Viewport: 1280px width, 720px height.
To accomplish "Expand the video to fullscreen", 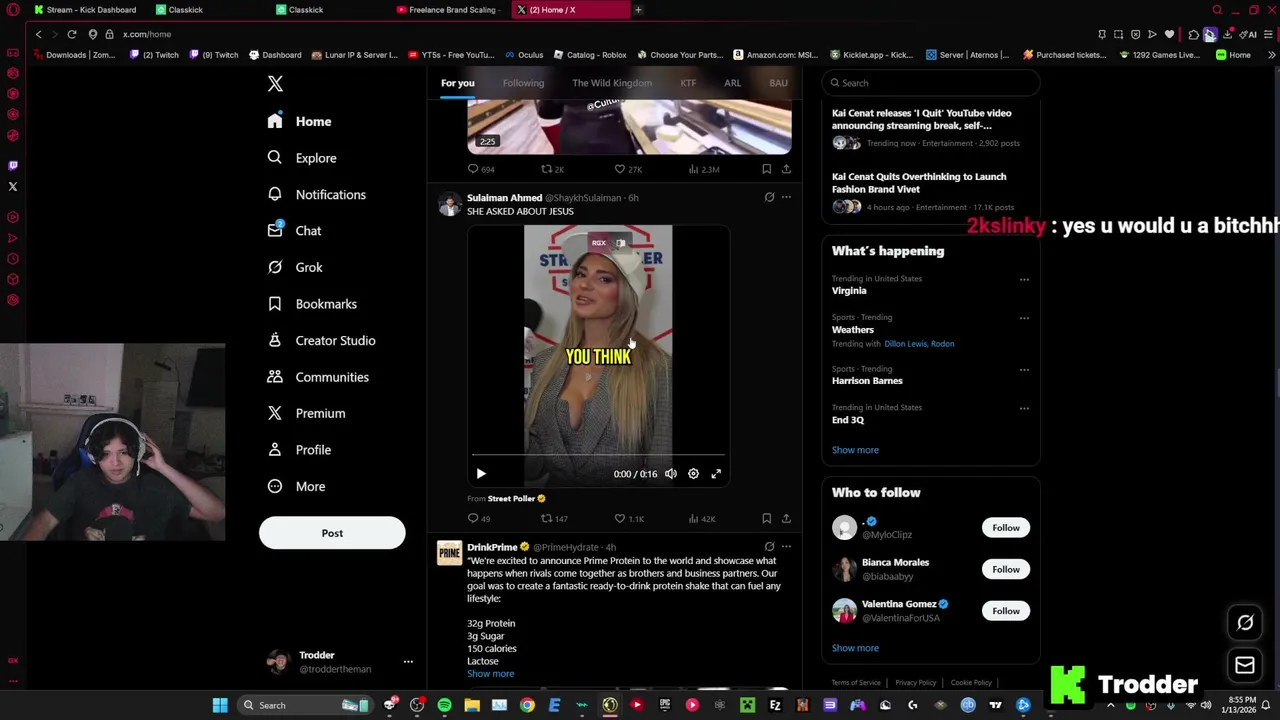I will click(x=716, y=474).
